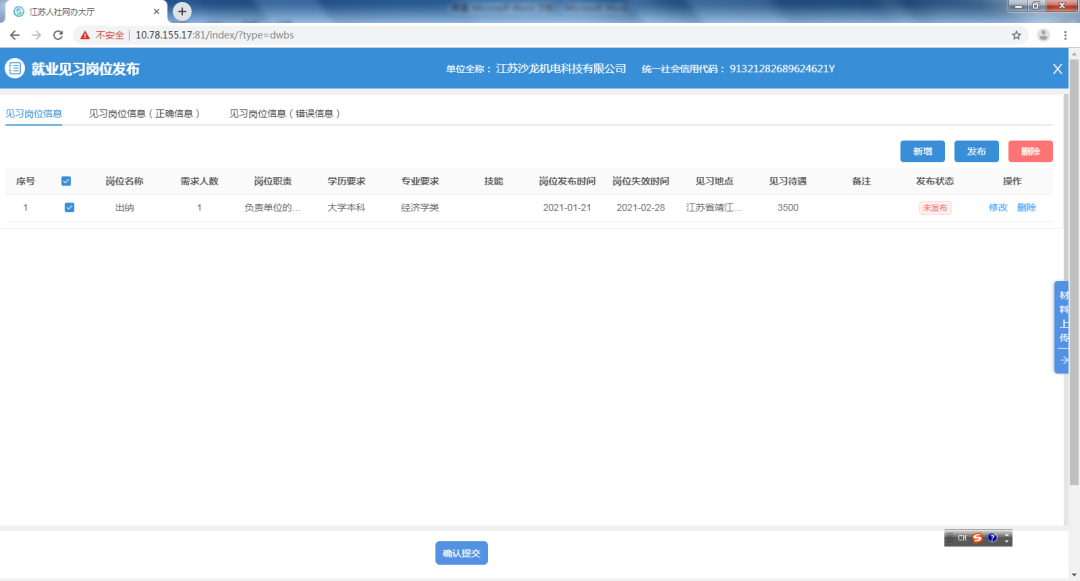Switch to 见习岗位信息（错误信息）tab

point(286,114)
